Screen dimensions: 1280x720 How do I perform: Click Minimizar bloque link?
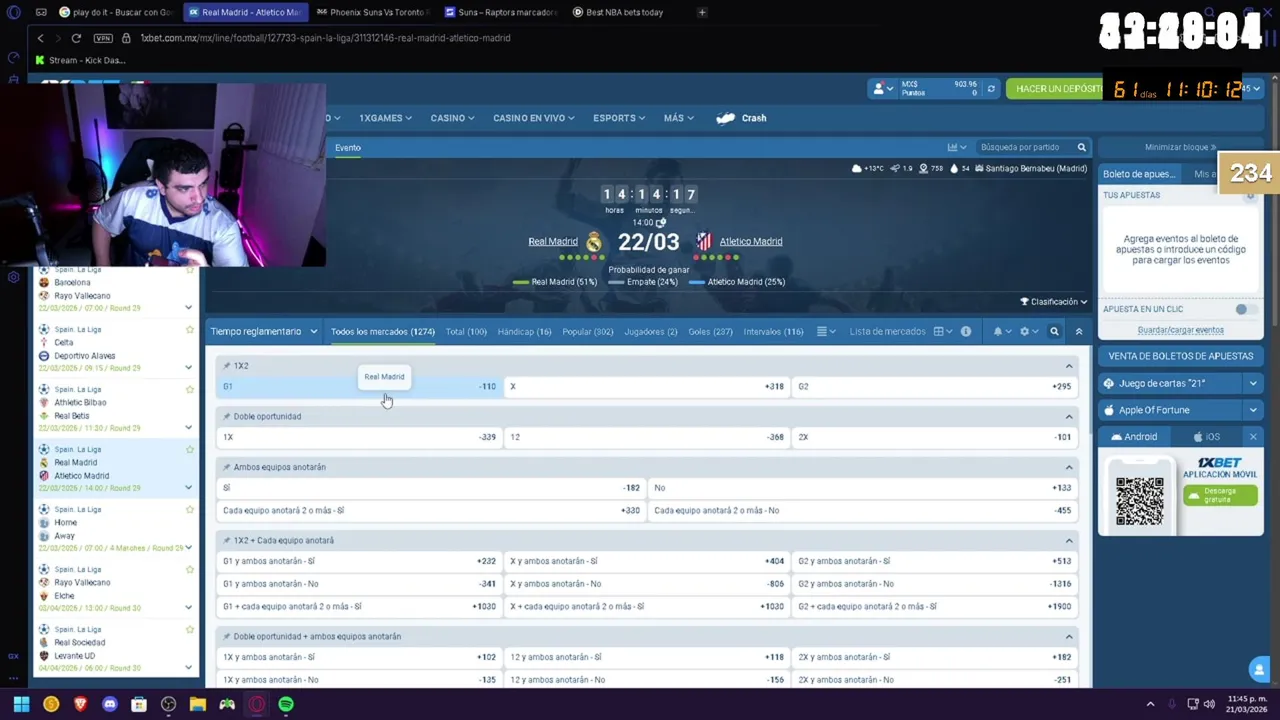[x=1180, y=147]
